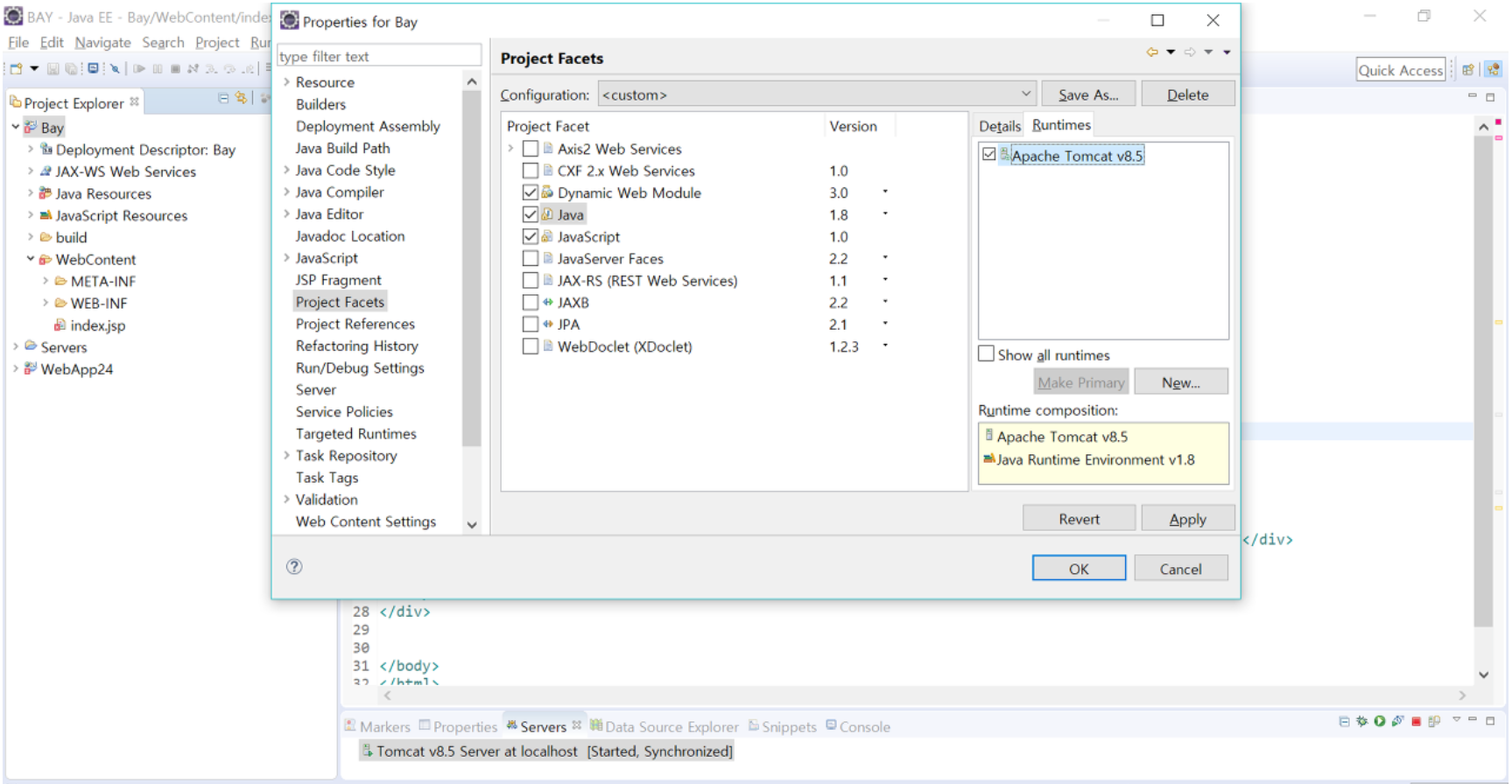Uncheck the JavaScript facet checkbox
The width and height of the screenshot is (1512, 784).
[x=531, y=236]
